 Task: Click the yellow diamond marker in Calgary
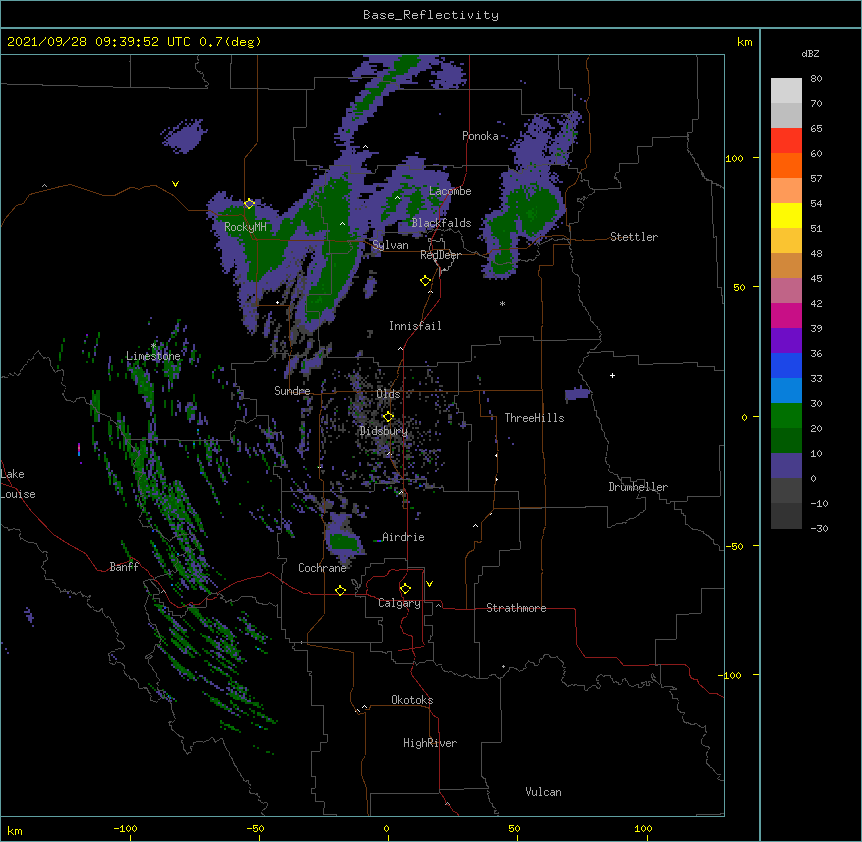(x=405, y=589)
